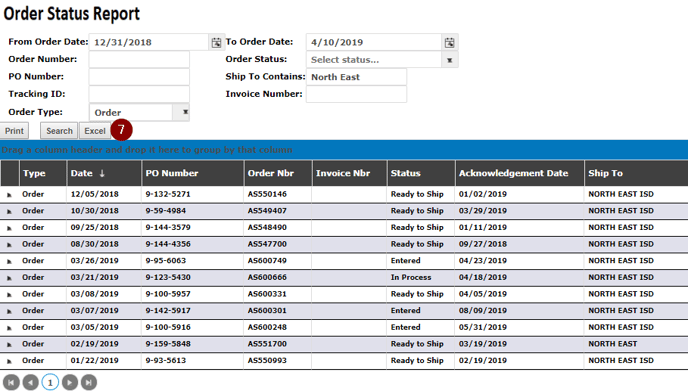
Task: Jump to the last results page
Action: [x=89, y=382]
